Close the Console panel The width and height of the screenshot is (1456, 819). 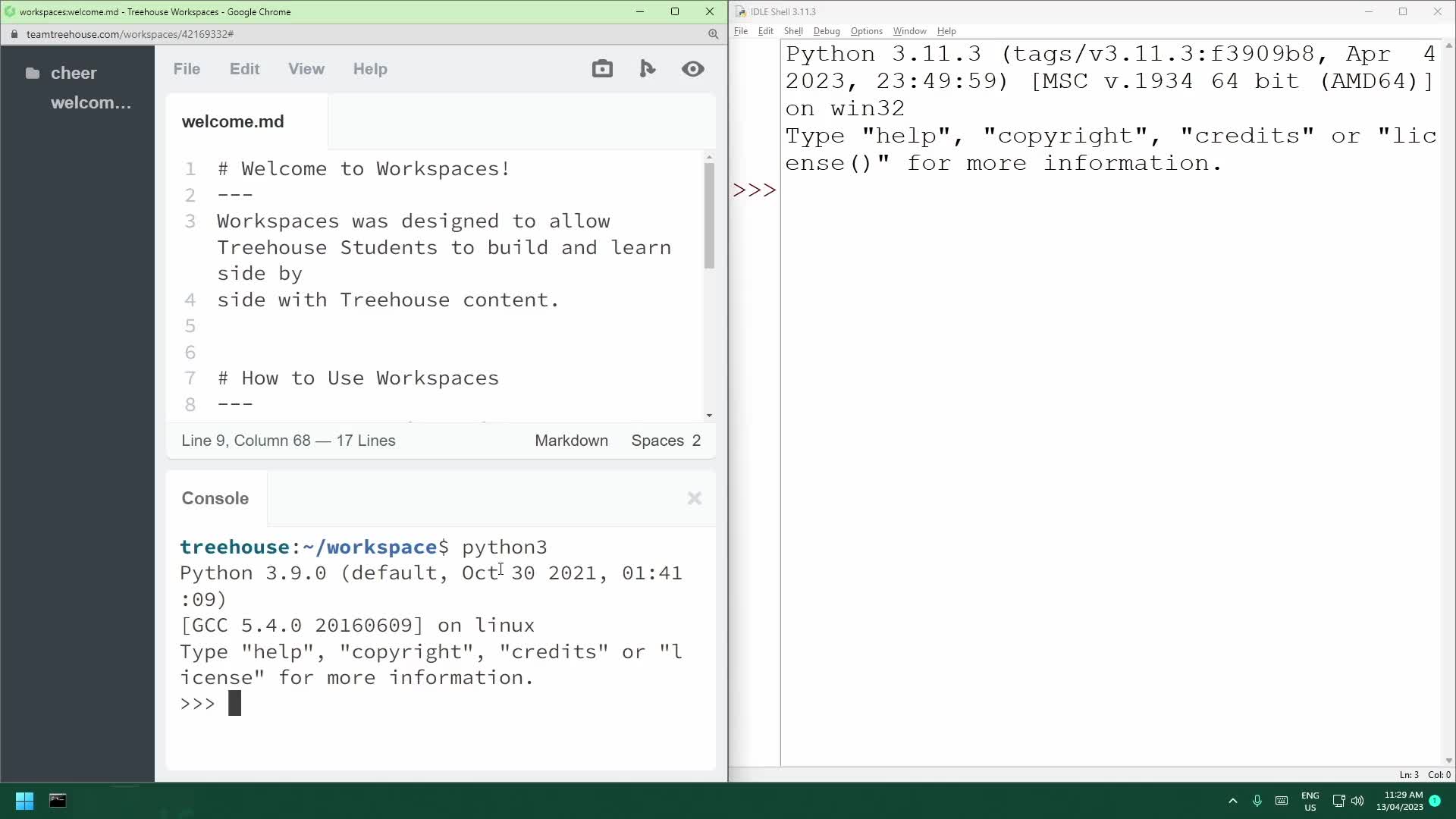pos(694,498)
